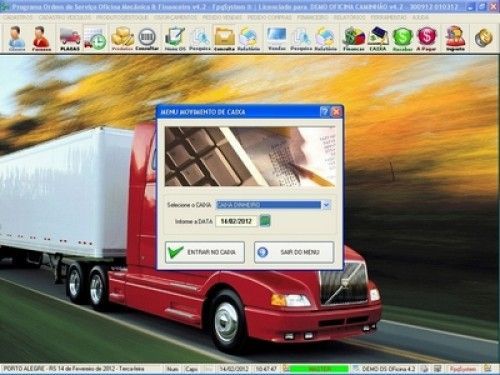This screenshot has width=500, height=375.
Task: Click the green MASTER status bar indicator
Action: point(318,369)
